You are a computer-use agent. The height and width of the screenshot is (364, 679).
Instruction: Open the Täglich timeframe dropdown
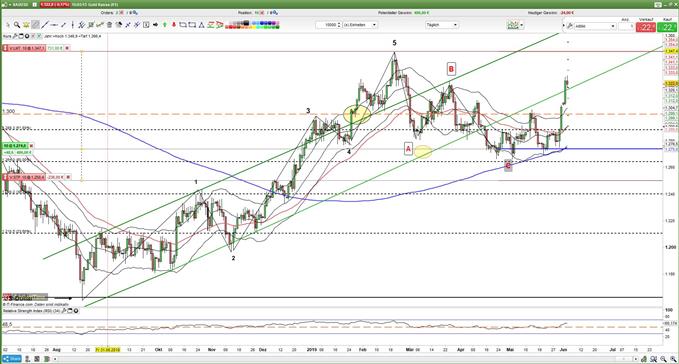(442, 25)
